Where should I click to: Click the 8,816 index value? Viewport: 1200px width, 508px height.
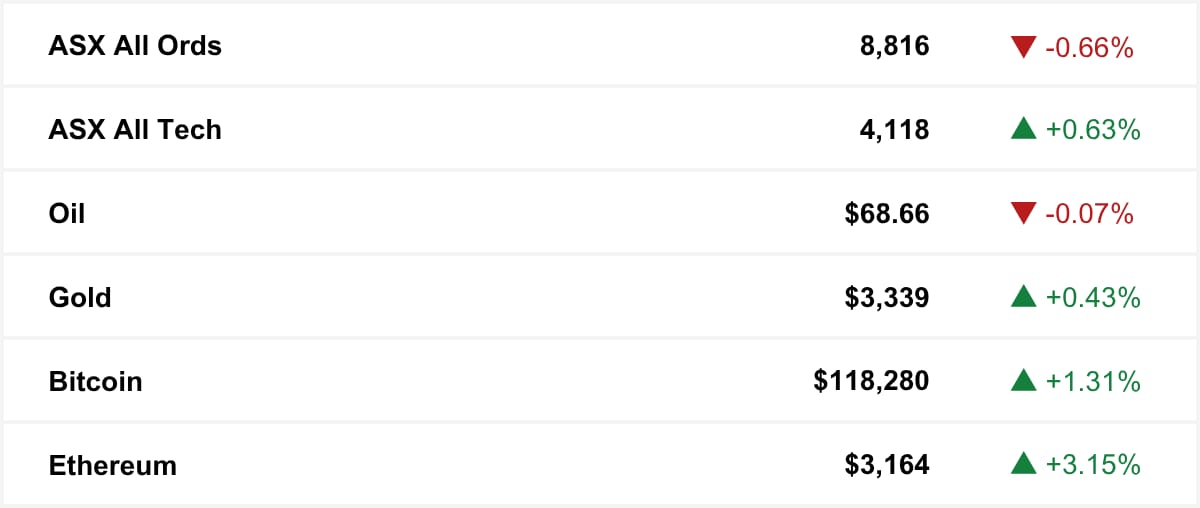pyautogui.click(x=895, y=46)
